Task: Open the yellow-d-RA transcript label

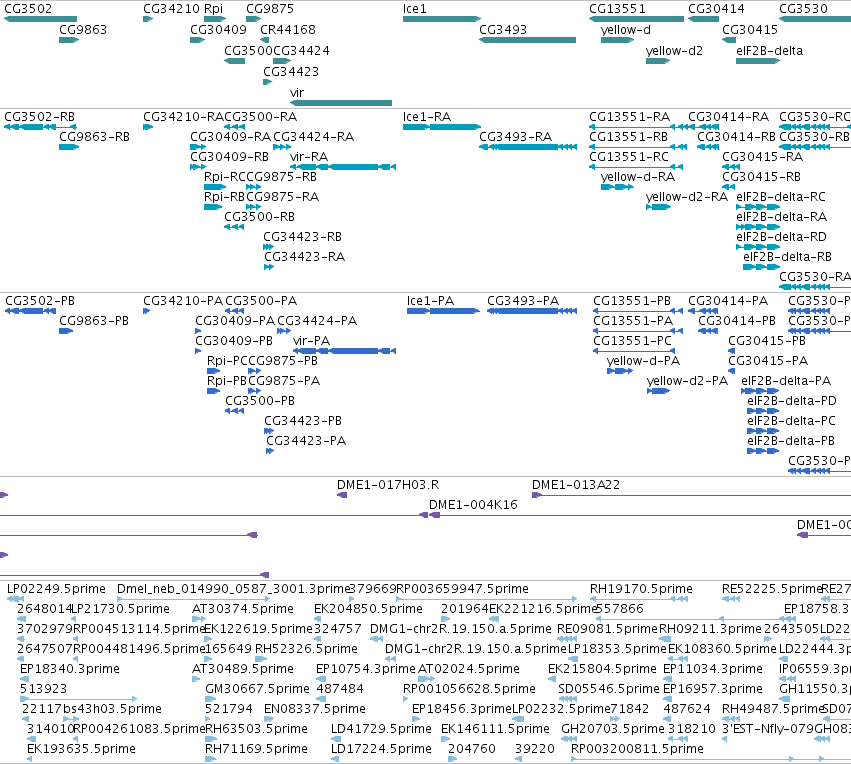Action: tap(638, 177)
